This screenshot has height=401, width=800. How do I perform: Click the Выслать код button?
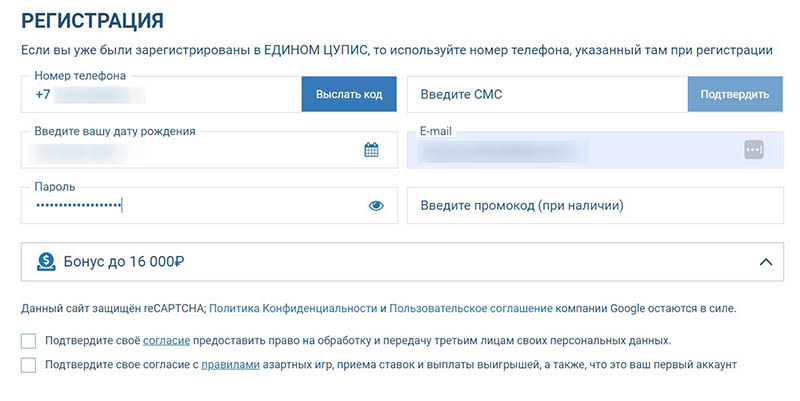(x=349, y=94)
